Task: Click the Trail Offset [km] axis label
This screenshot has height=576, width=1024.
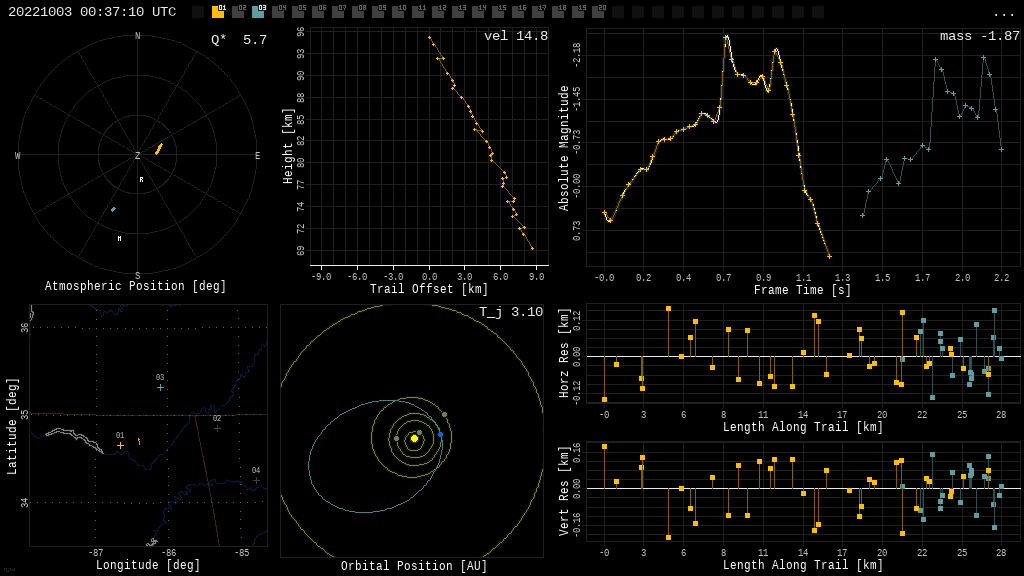Action: [428, 289]
